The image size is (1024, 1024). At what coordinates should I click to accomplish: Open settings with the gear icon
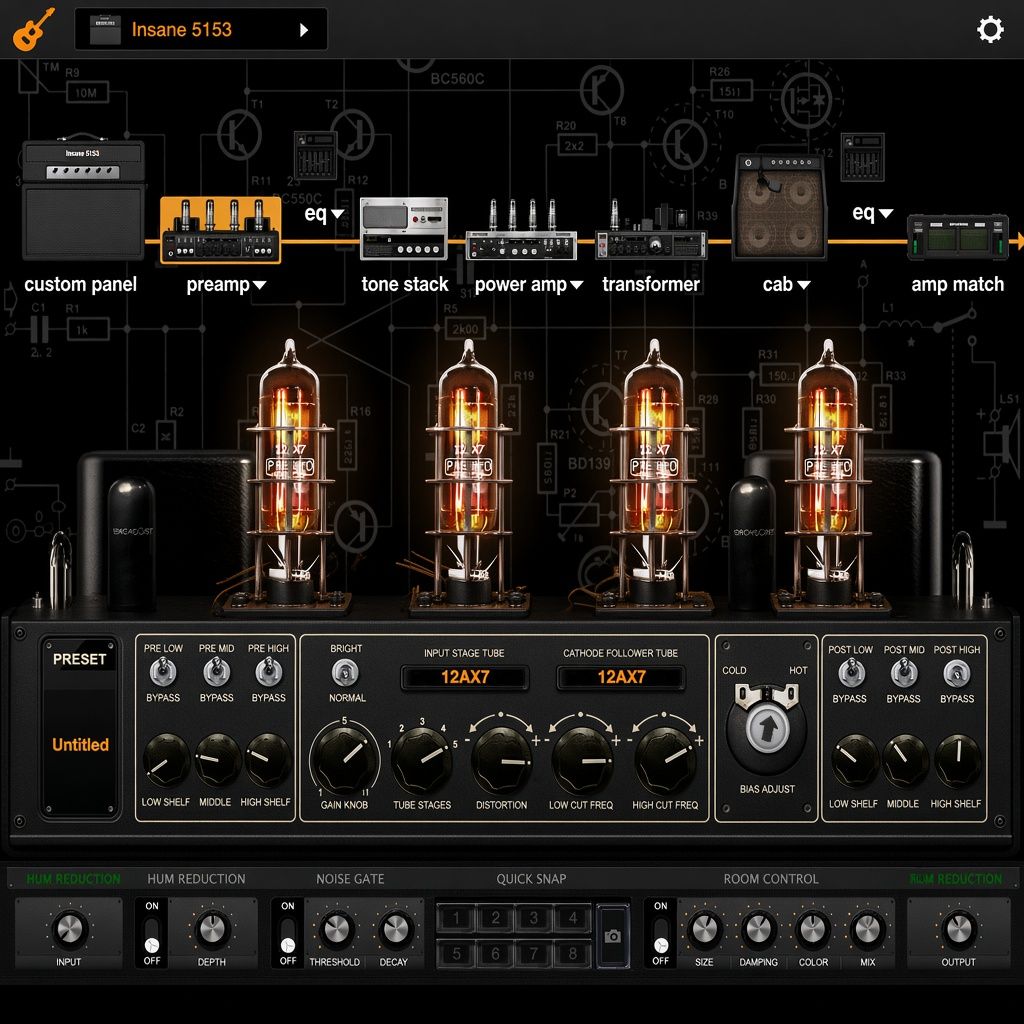(989, 29)
